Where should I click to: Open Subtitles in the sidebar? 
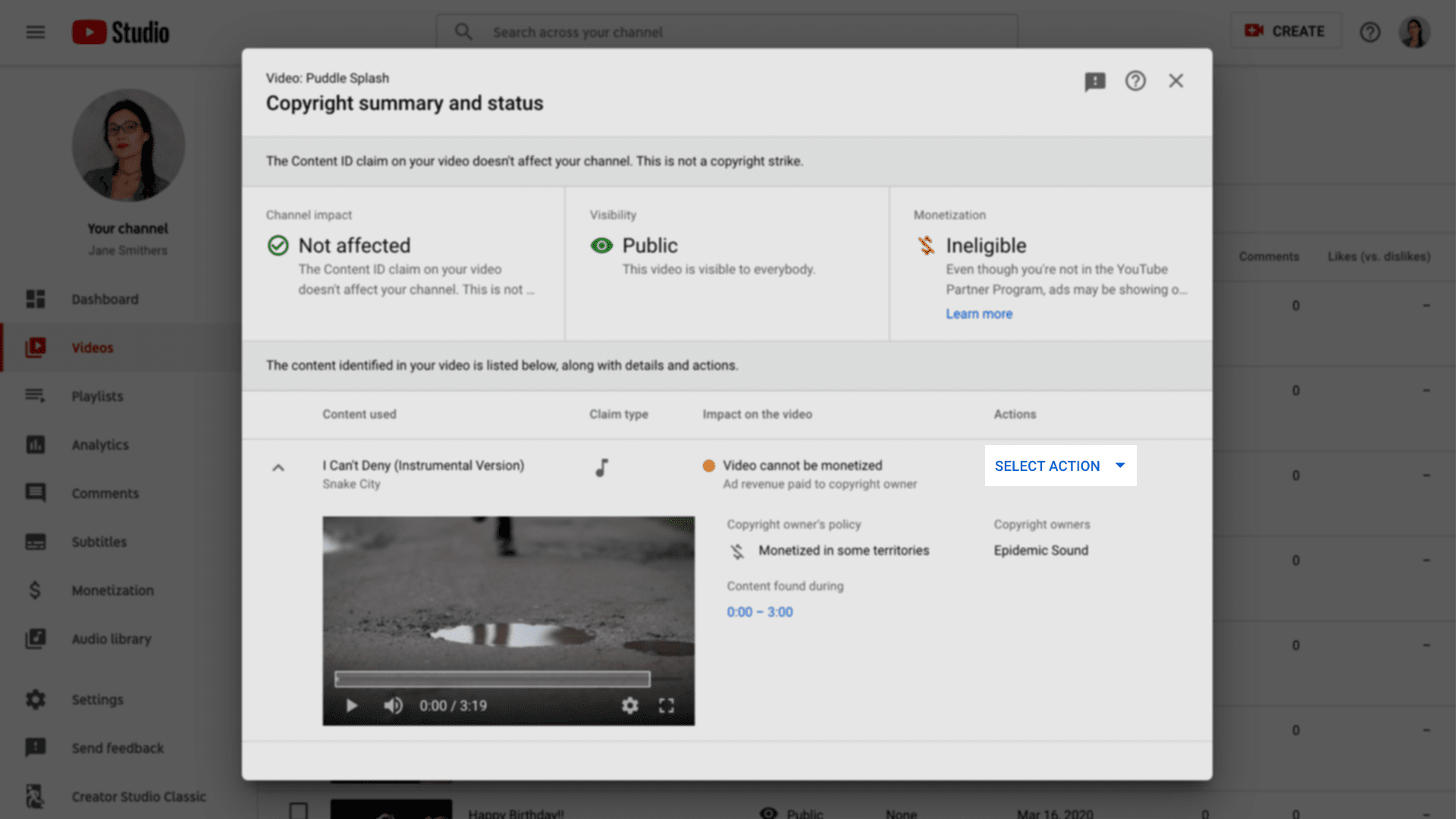[x=121, y=542]
